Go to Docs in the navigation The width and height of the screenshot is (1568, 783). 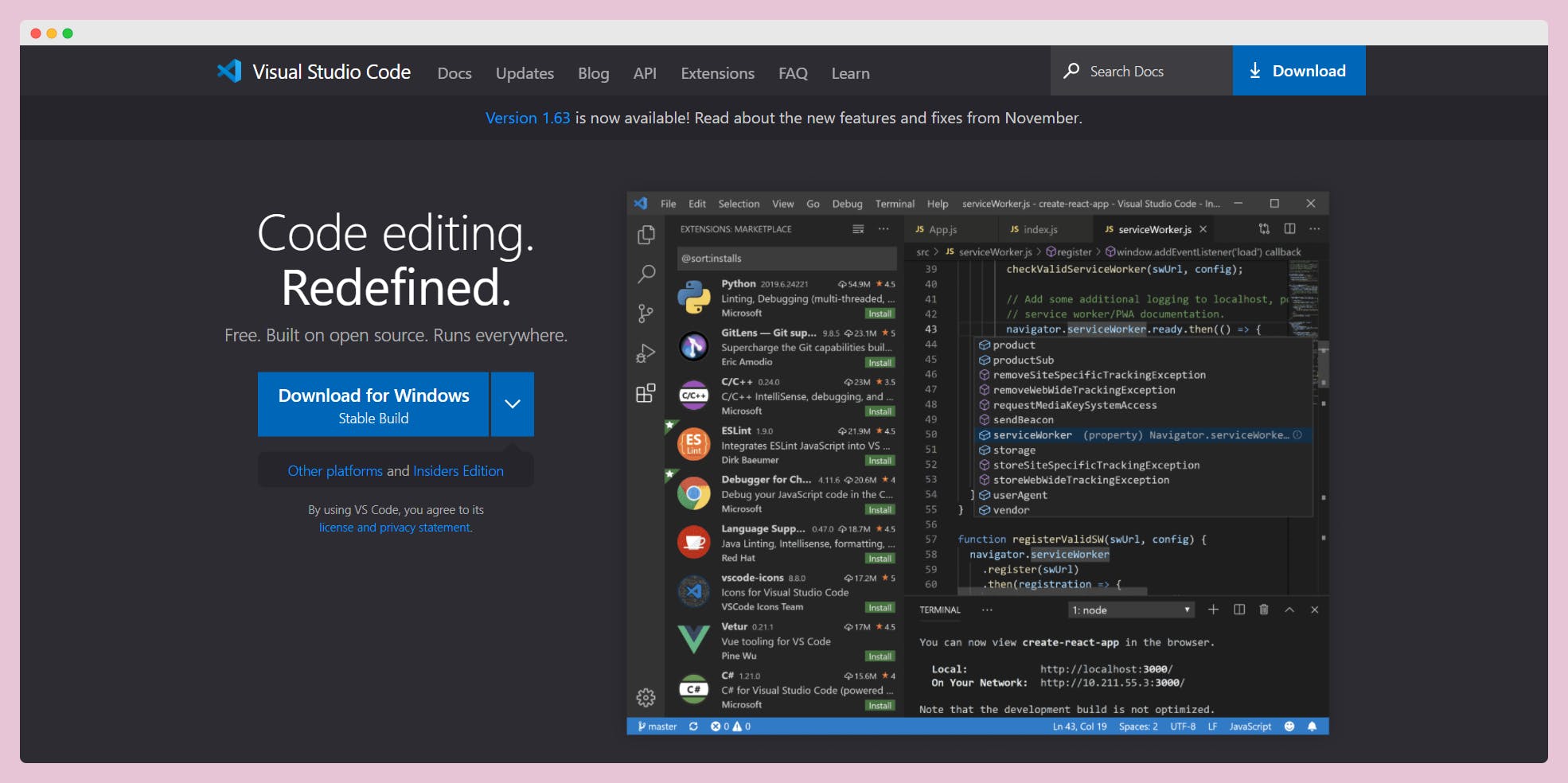(x=454, y=73)
